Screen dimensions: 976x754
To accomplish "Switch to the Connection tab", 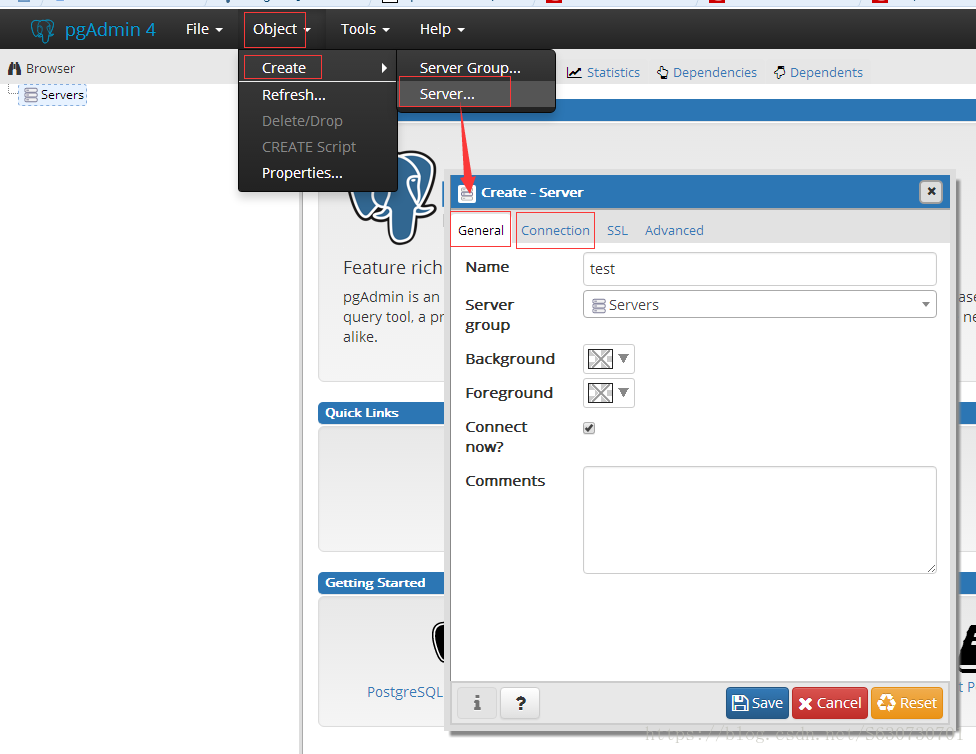I will tap(555, 230).
